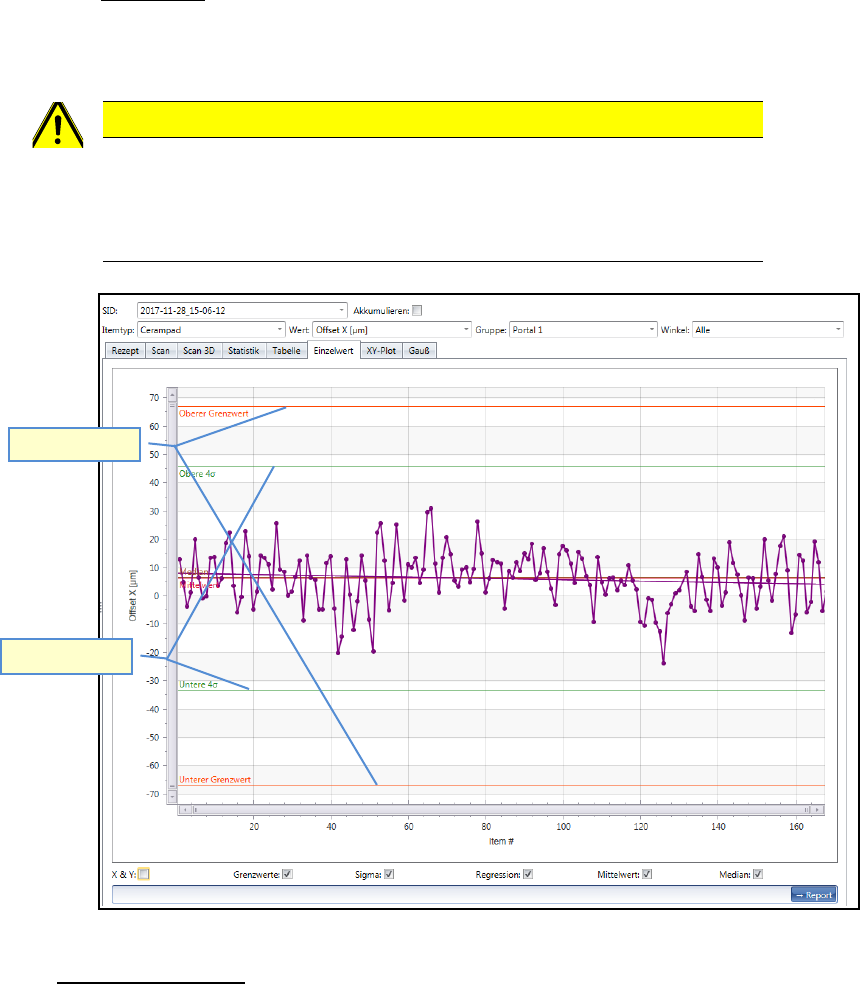Viewport: 860px width, 984px height.
Task: Toggle the Akkumulieren checkbox
Action: [418, 310]
